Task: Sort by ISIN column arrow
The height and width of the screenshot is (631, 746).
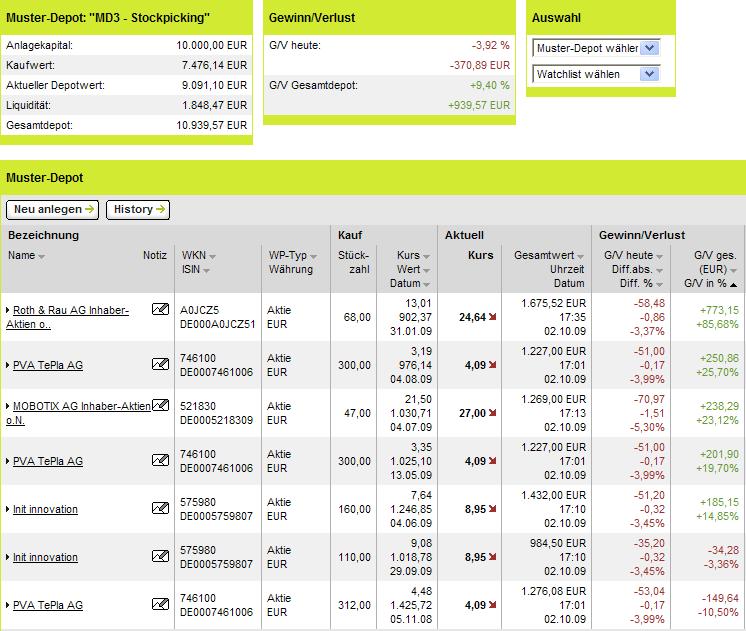Action: [x=206, y=271]
